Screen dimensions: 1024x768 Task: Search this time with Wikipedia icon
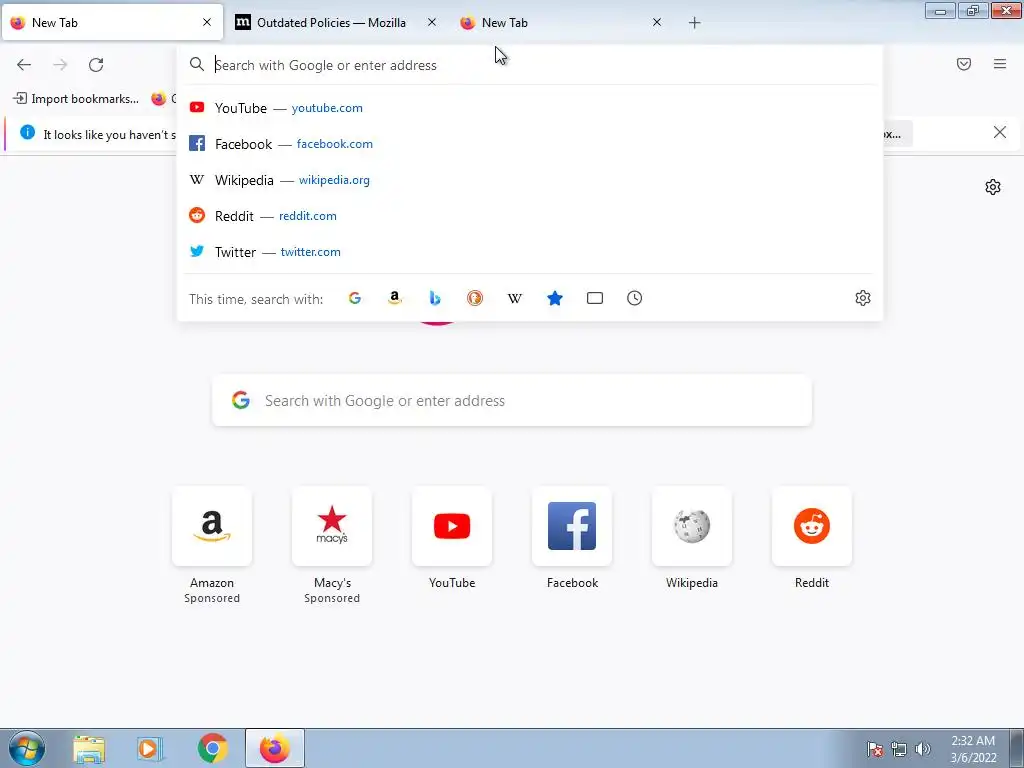pos(515,298)
